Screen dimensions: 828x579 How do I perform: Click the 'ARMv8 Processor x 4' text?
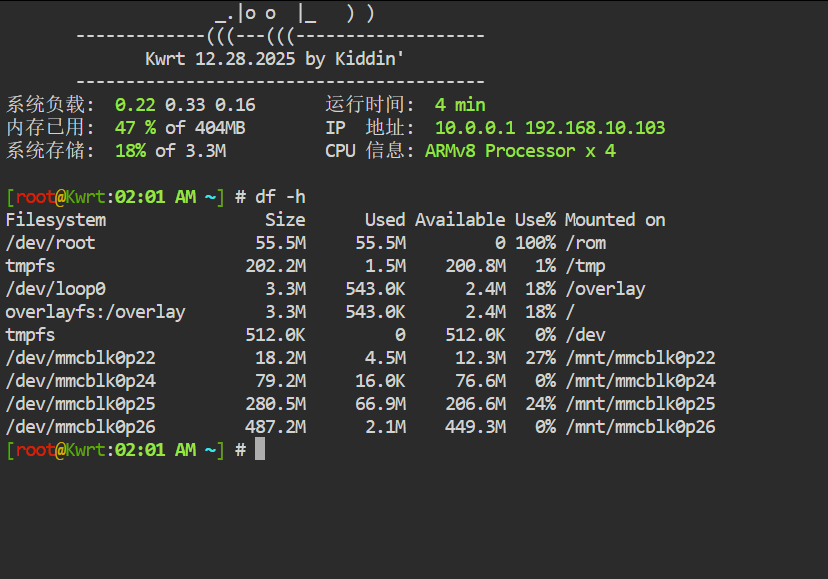pyautogui.click(x=520, y=151)
